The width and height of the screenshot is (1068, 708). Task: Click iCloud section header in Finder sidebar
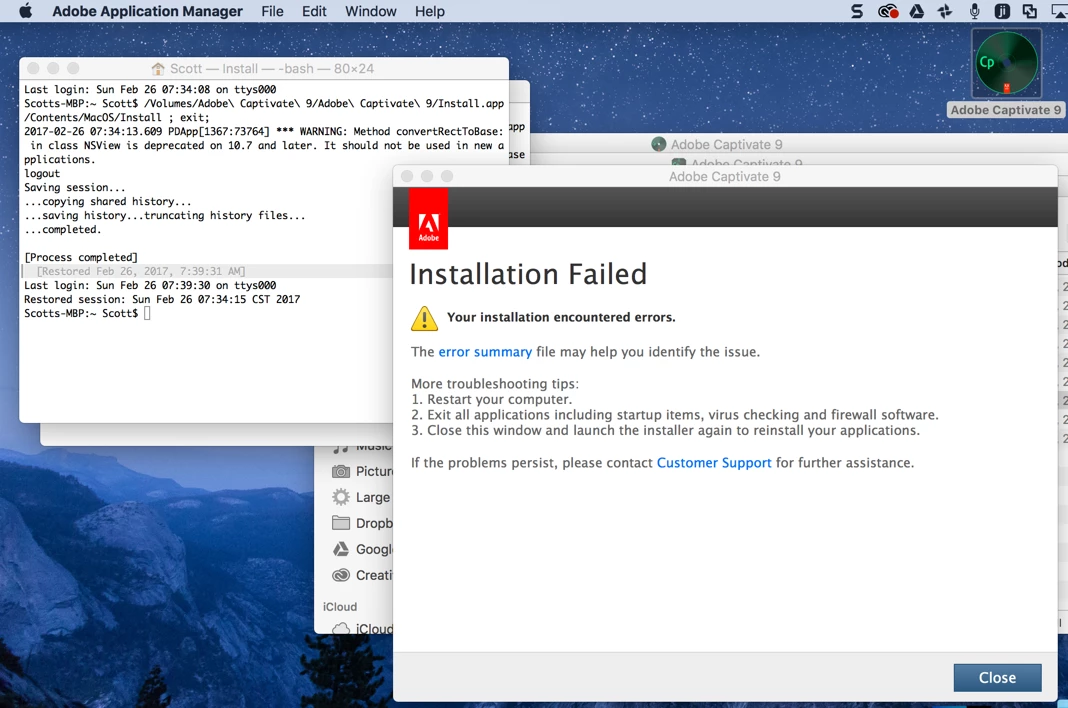coord(340,606)
